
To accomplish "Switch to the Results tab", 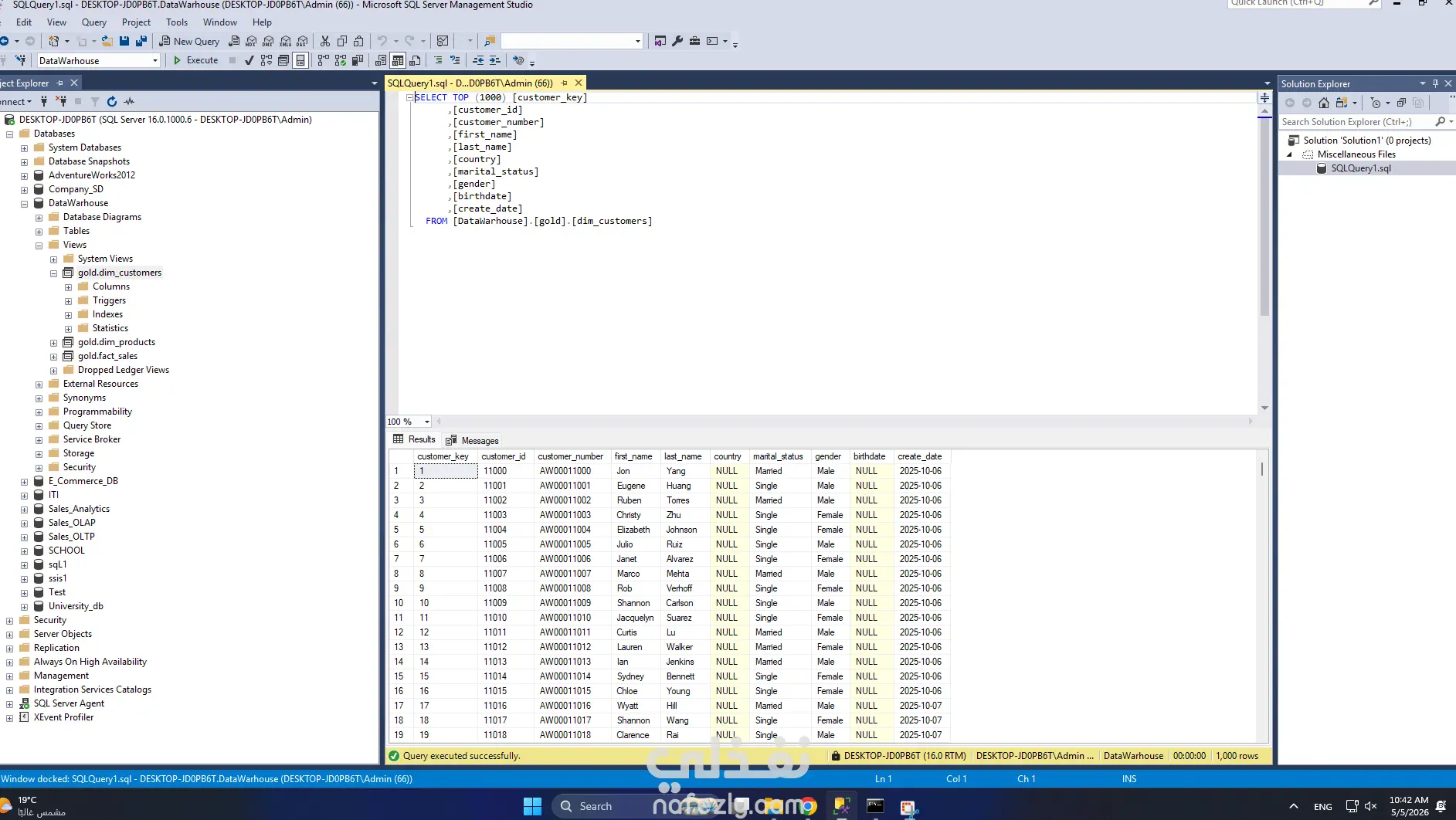I will (415, 439).
